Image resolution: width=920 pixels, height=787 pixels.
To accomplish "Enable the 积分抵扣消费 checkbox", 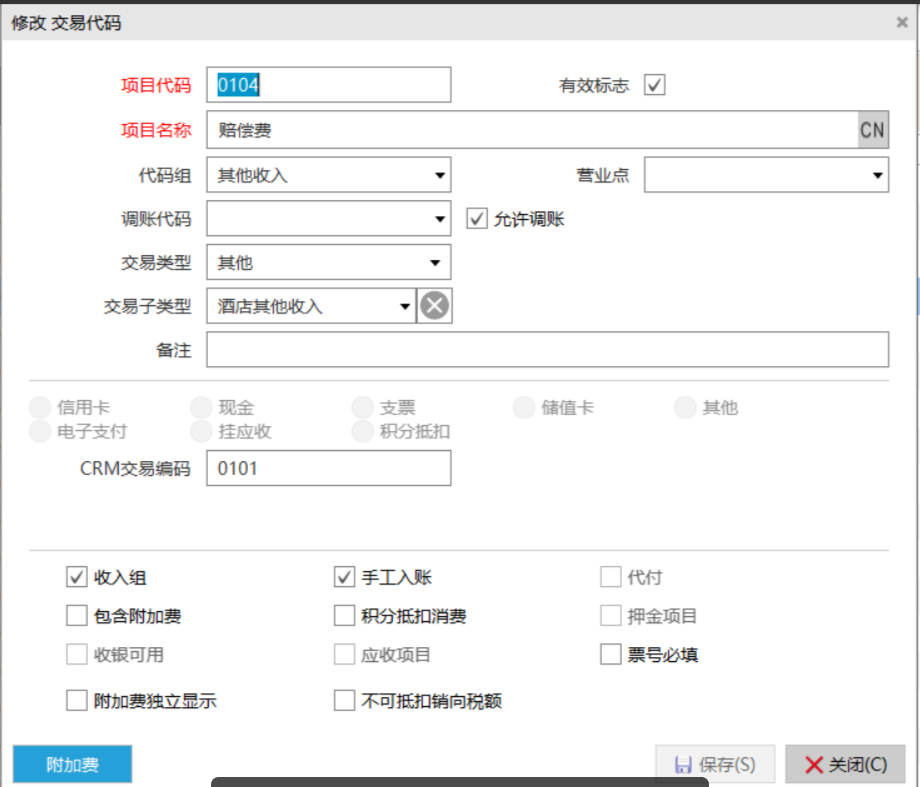I will click(x=344, y=616).
